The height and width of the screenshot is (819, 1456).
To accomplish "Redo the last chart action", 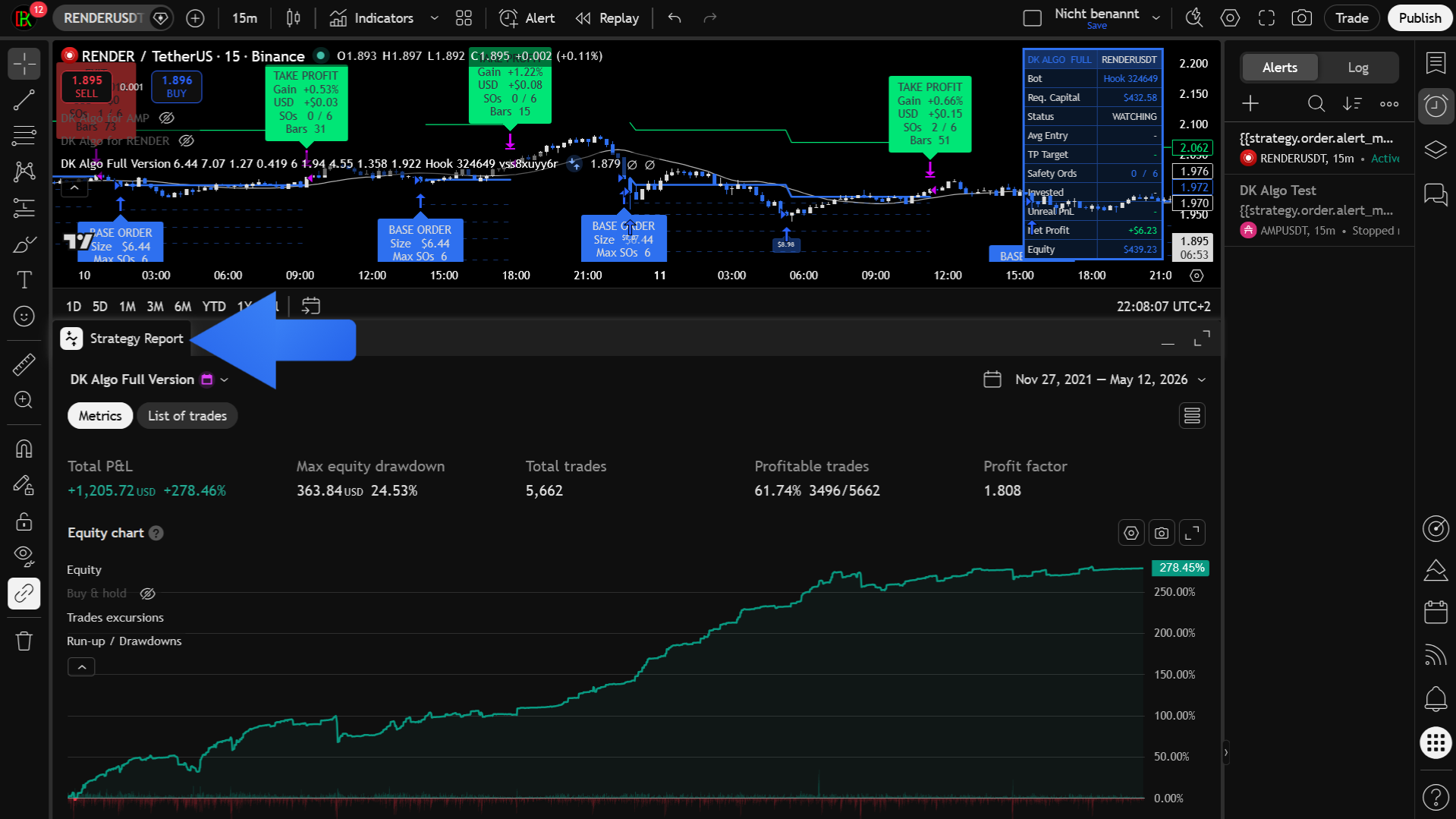I will (709, 18).
